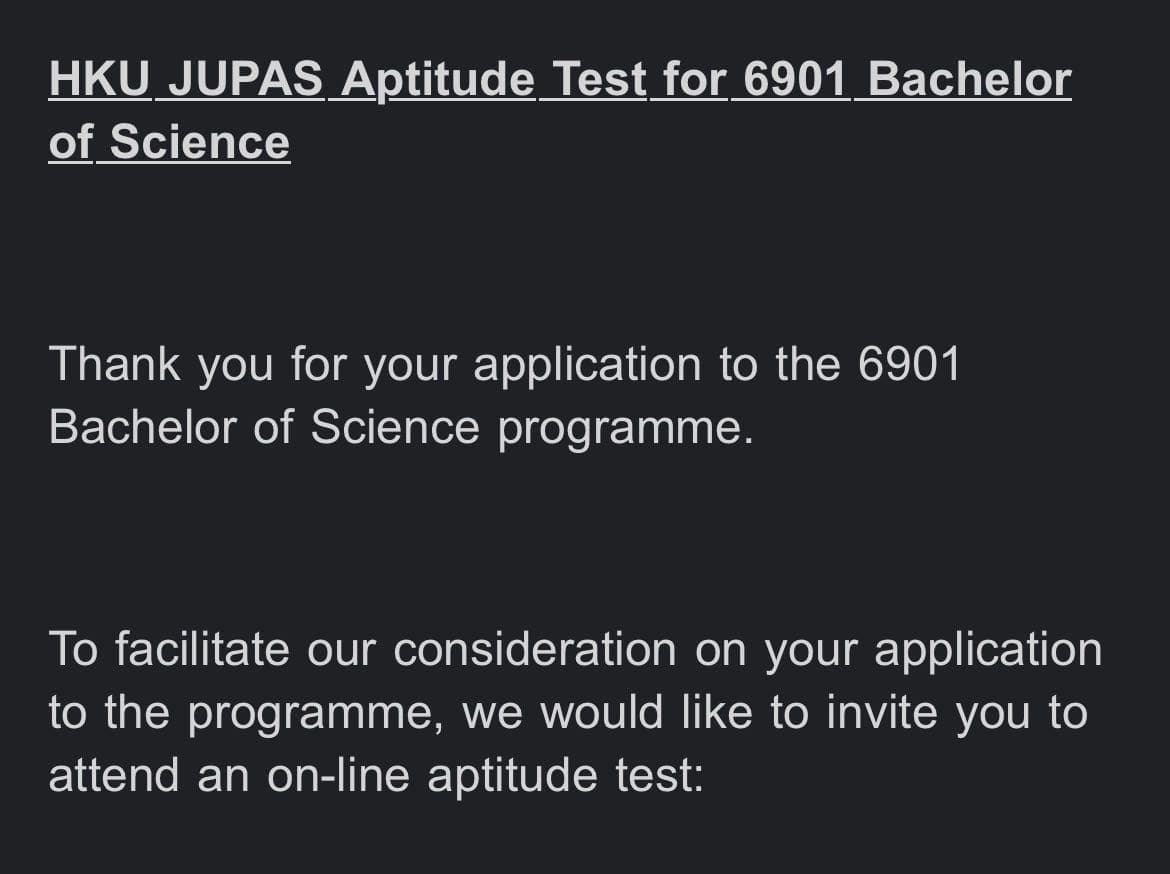Screen dimensions: 1170x874
Task: Click the underlined 'of Science' heading text
Action: click(169, 142)
